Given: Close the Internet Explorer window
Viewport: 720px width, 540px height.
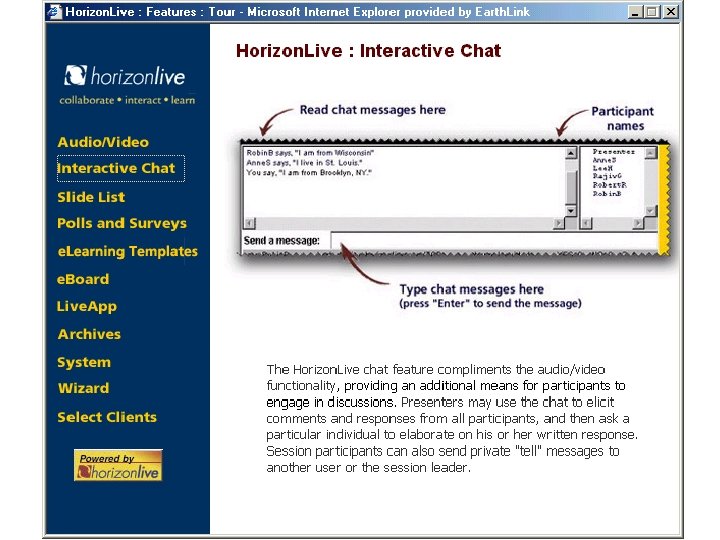Looking at the screenshot, I should coord(671,11).
